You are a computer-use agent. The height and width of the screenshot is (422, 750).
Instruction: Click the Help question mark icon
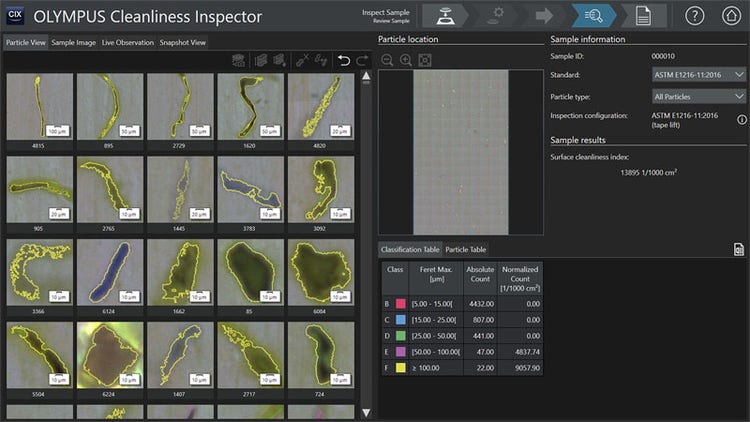click(695, 16)
